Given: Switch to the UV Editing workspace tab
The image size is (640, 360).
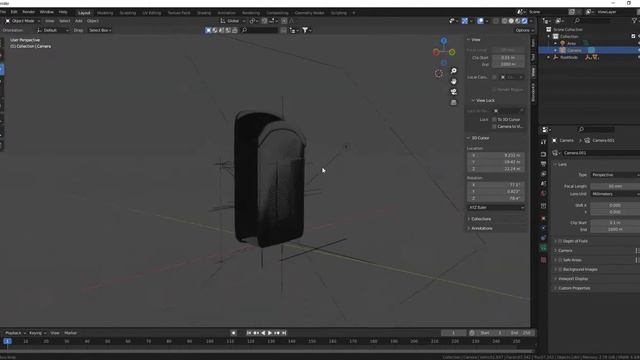Looking at the screenshot, I should coord(151,13).
